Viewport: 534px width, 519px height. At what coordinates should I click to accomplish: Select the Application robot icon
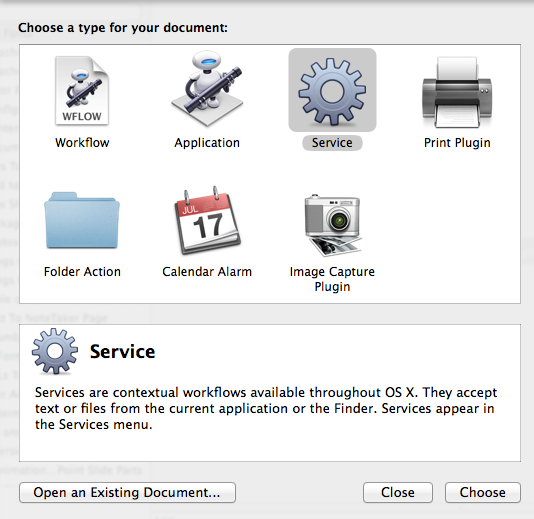tap(207, 89)
